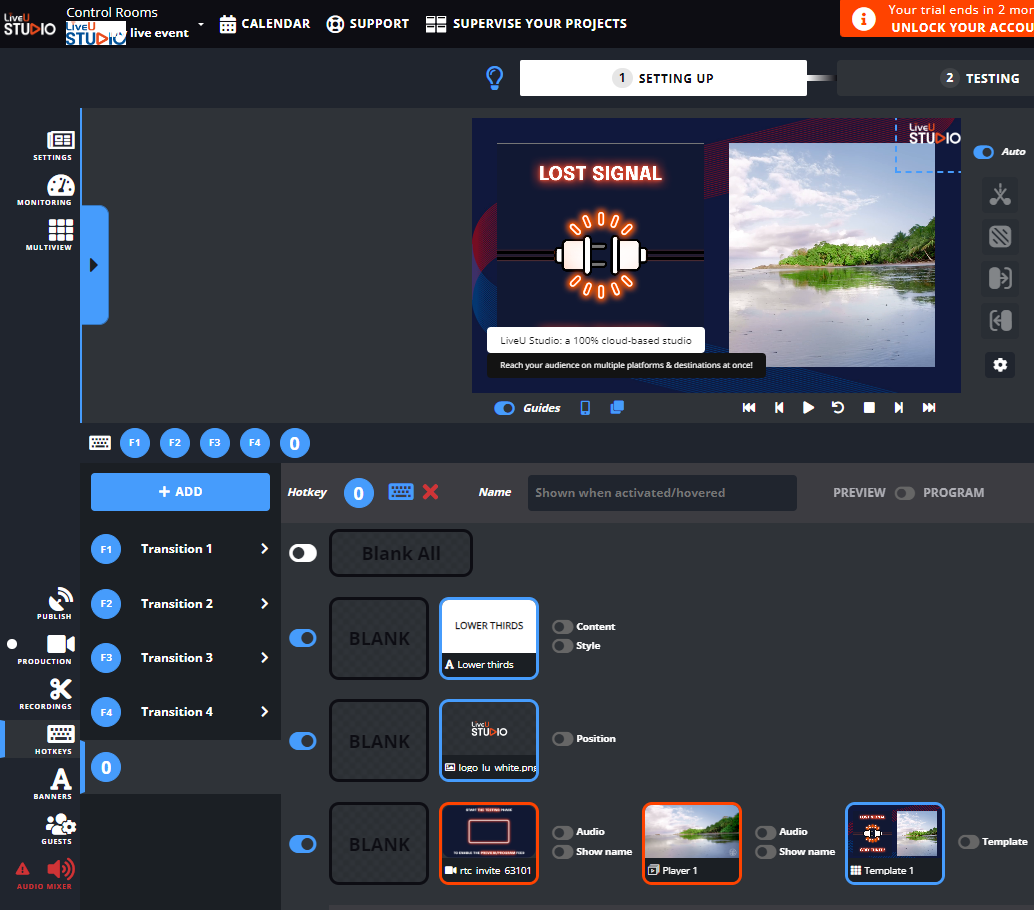
Task: Select the Player 1 thumbnail
Action: [692, 843]
